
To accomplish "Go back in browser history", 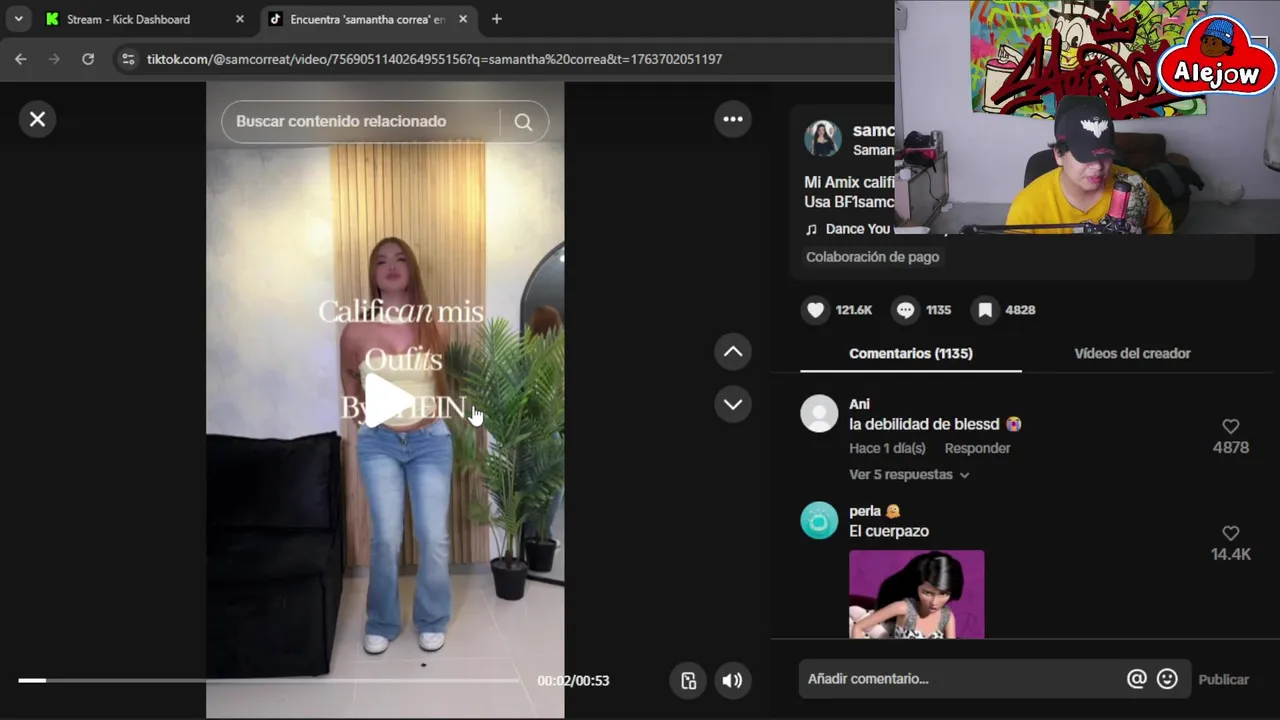I will click(x=20, y=59).
